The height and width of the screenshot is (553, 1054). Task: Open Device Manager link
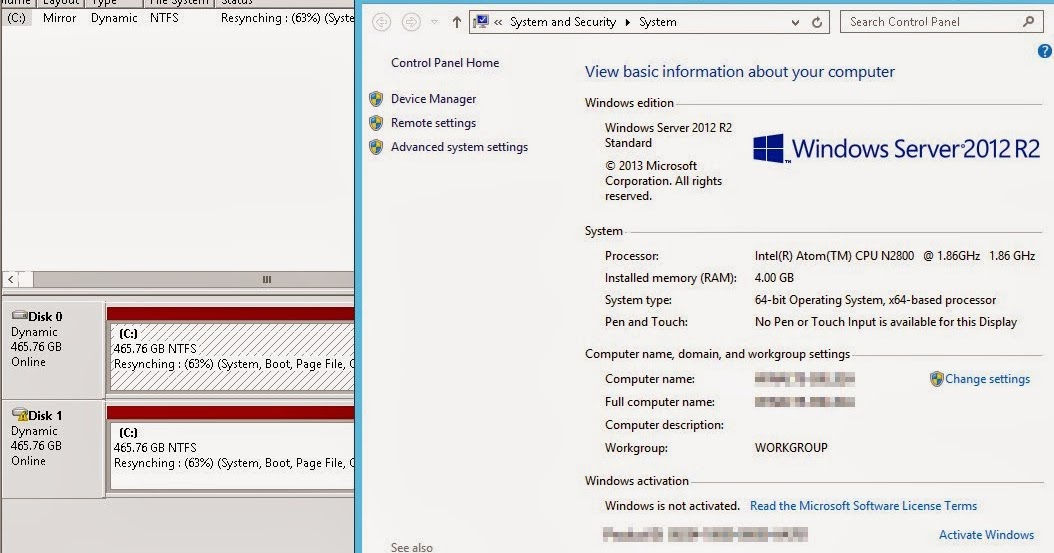coord(434,99)
